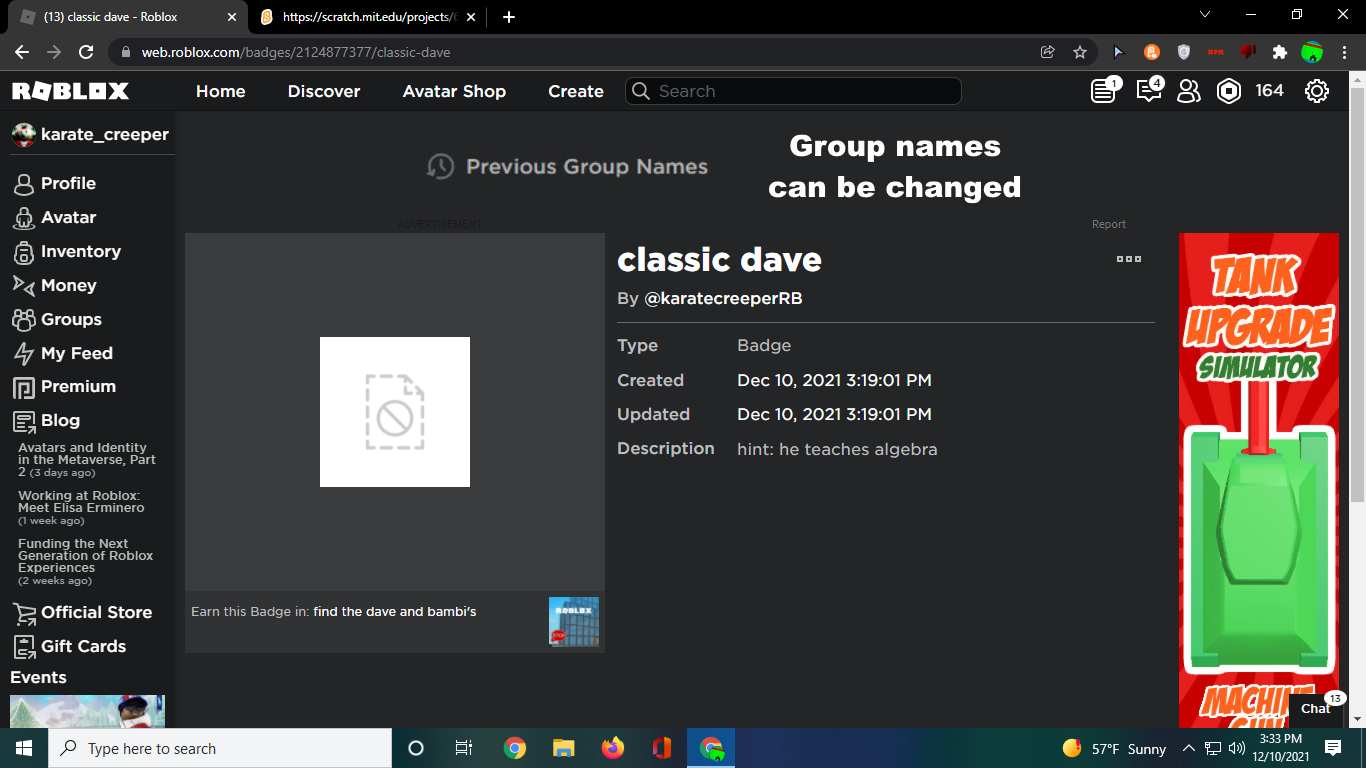Image resolution: width=1366 pixels, height=768 pixels.
Task: Open the Messages icon with badge 4
Action: tap(1148, 91)
